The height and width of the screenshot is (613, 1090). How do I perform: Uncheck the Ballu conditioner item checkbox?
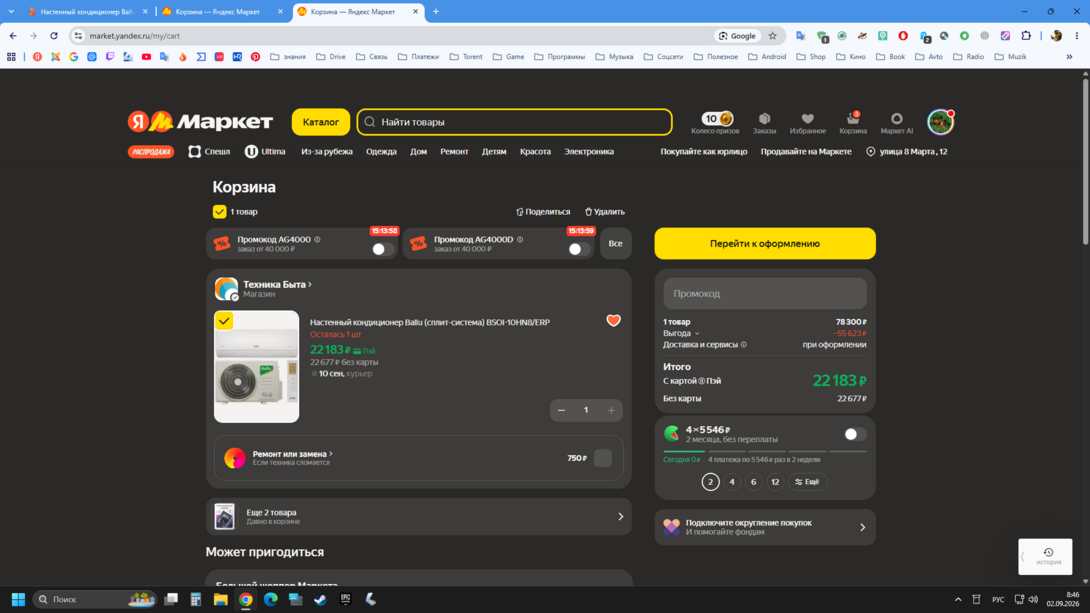click(x=224, y=320)
